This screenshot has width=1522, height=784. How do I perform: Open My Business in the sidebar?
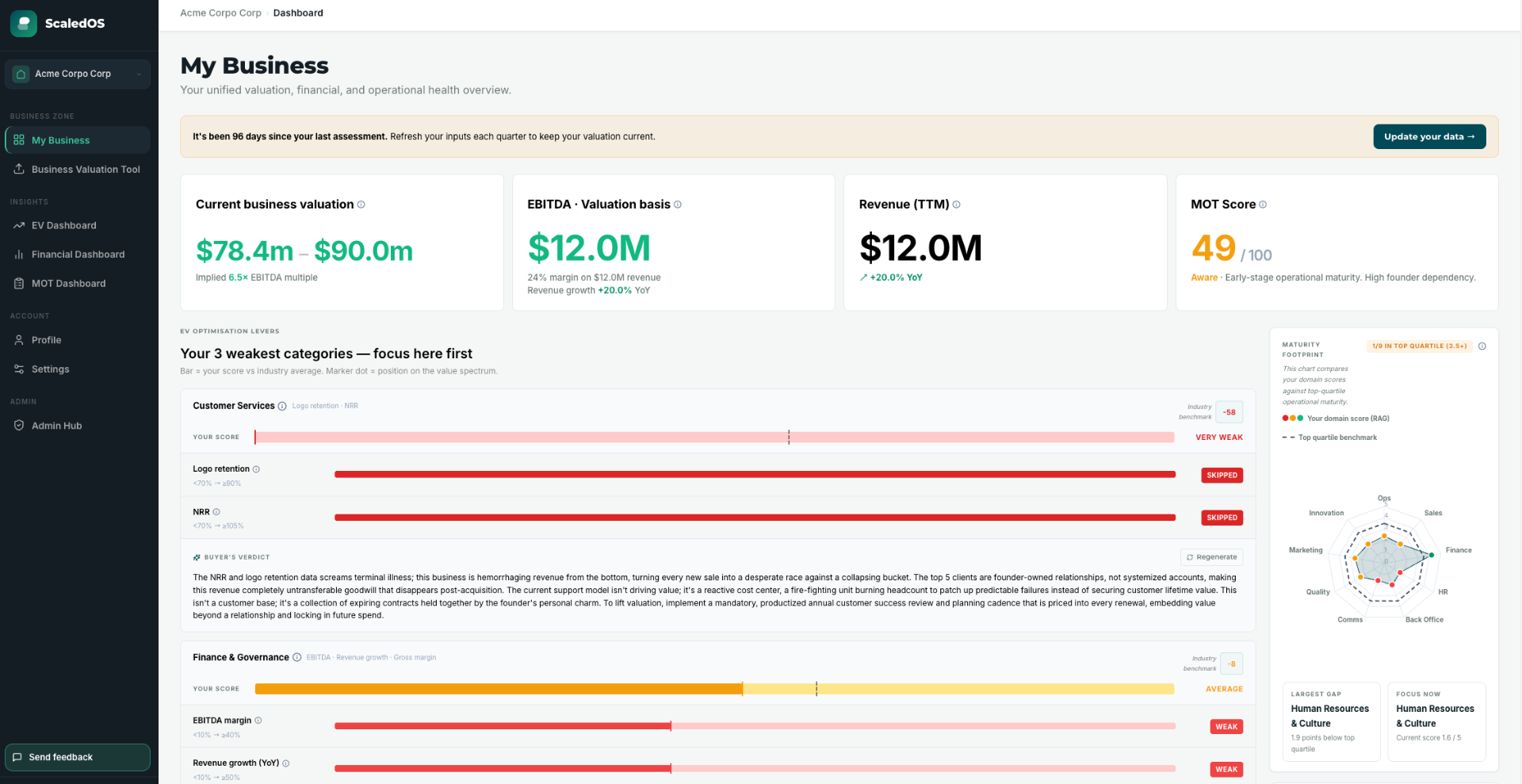coord(78,140)
